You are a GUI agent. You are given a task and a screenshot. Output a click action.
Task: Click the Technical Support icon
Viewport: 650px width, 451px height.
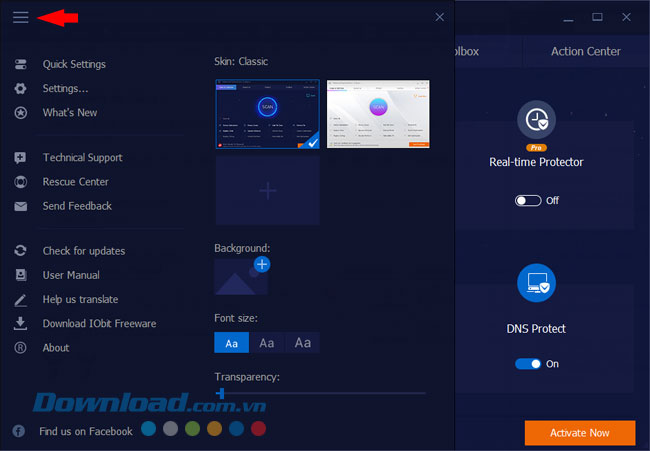point(20,158)
